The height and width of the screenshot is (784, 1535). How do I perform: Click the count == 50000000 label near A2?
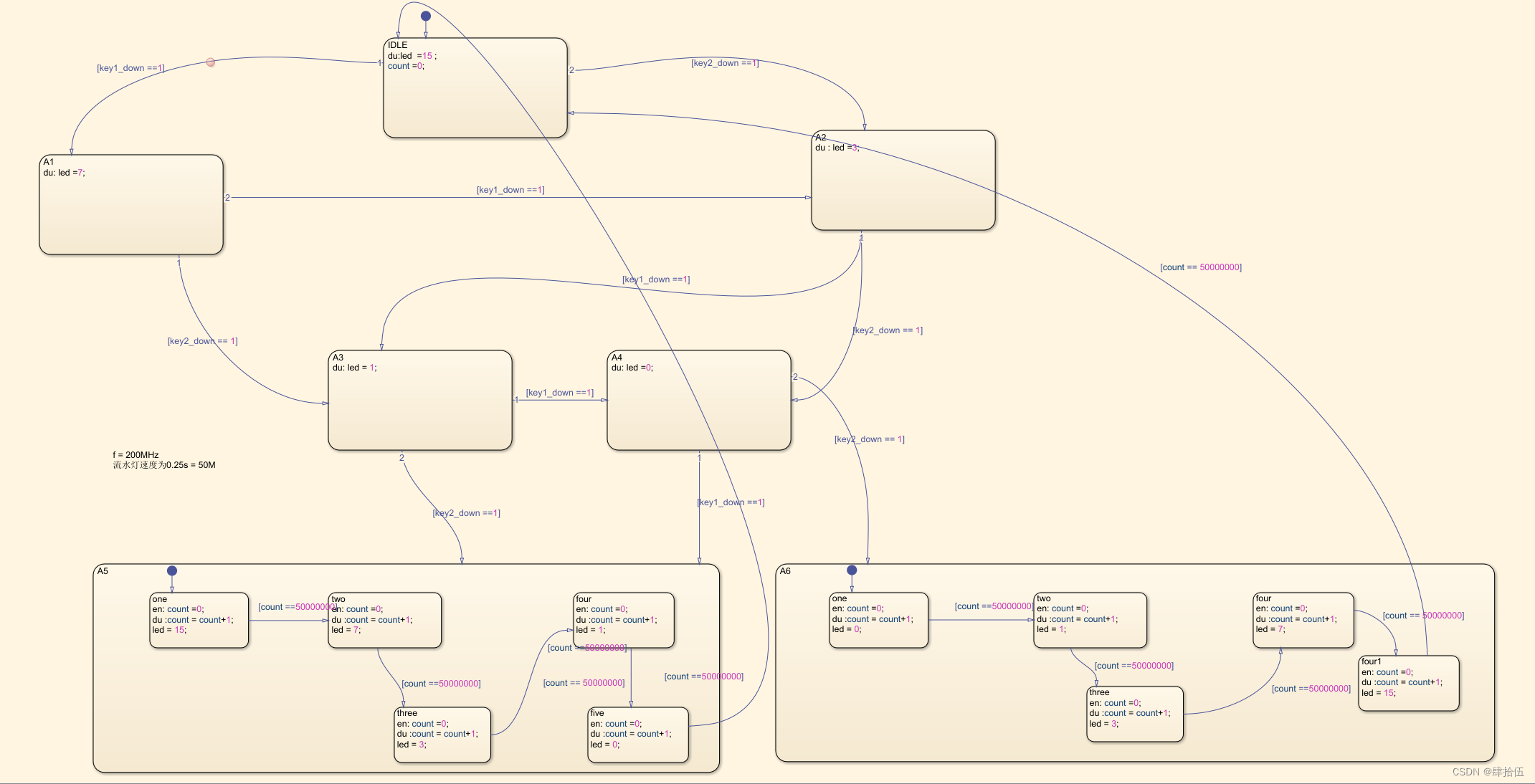tap(1201, 267)
